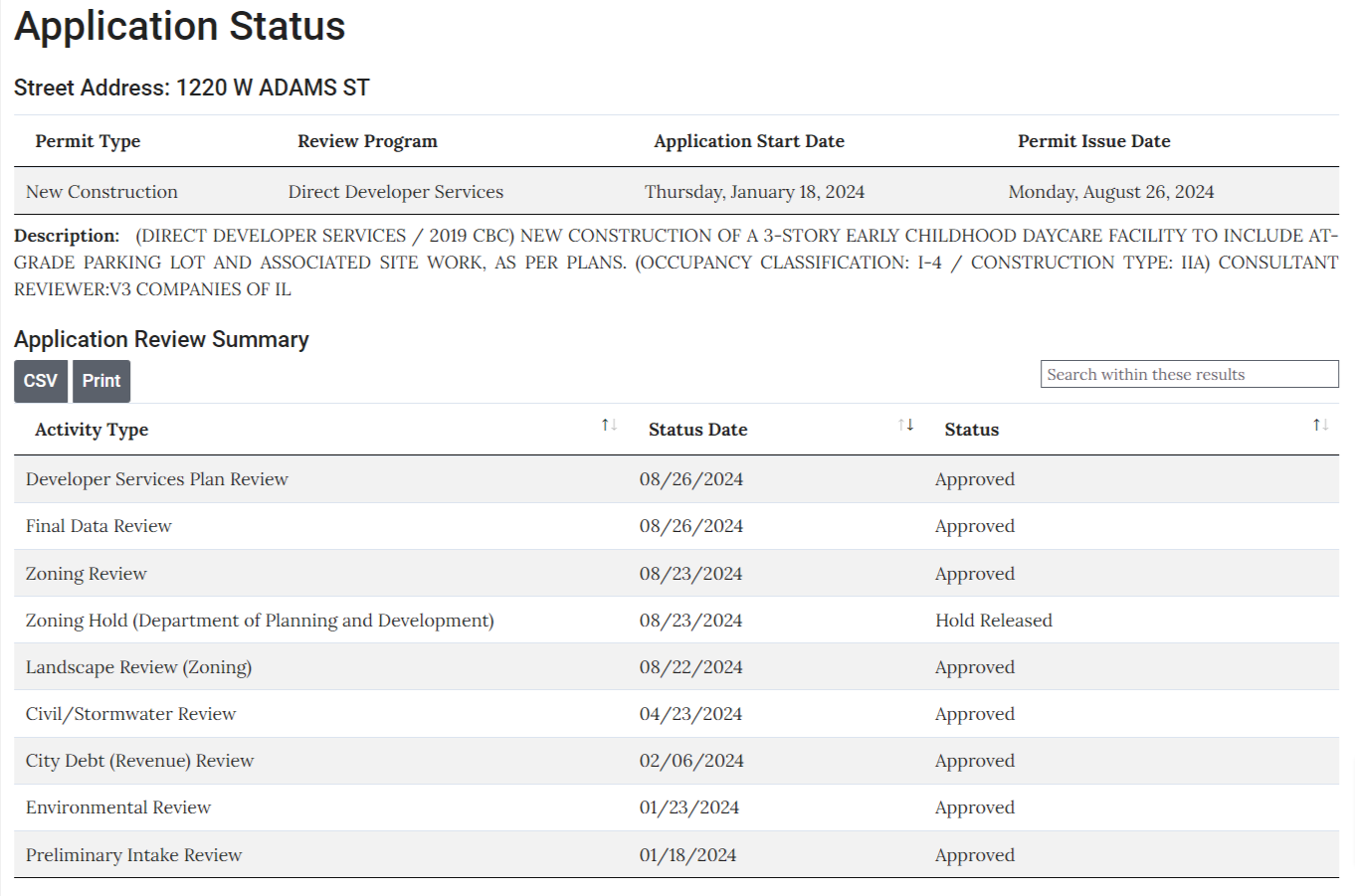Export results with CSV button
Screen dimensions: 1355x896
41,381
